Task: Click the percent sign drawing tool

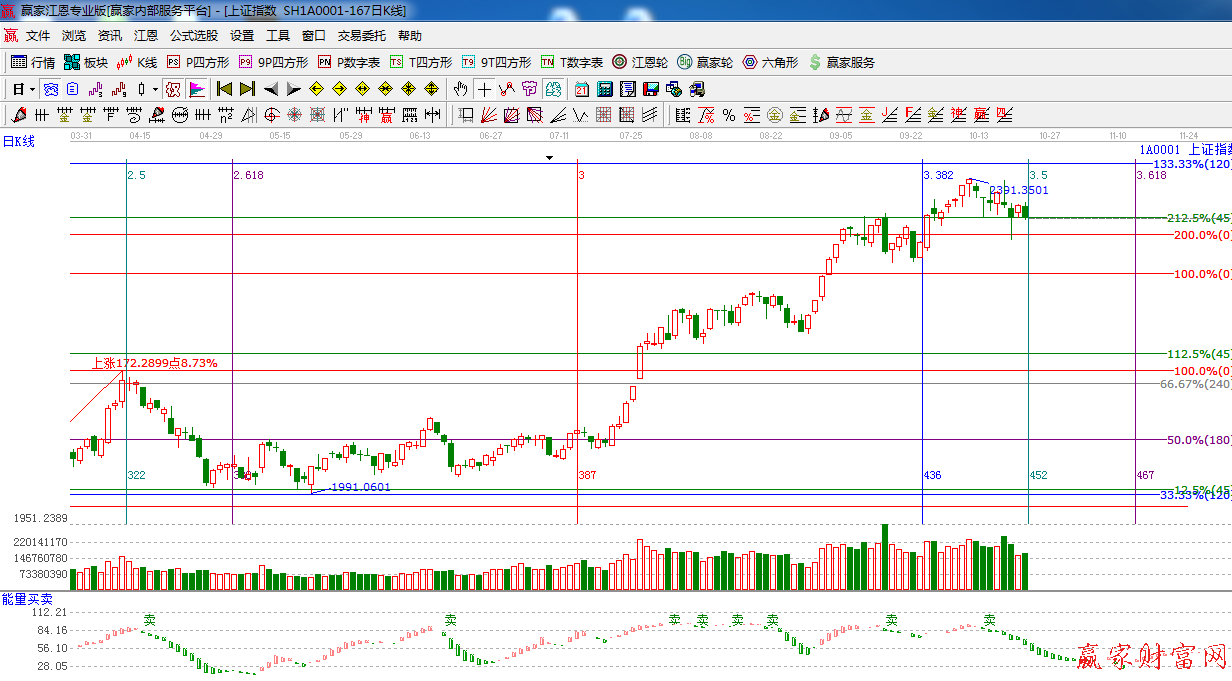Action: 729,115
